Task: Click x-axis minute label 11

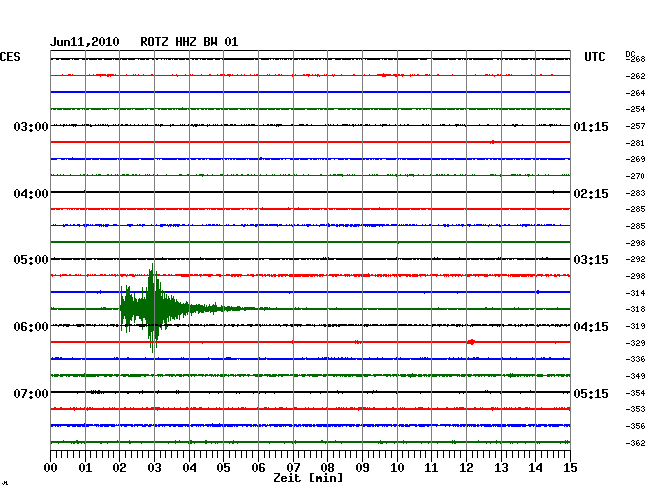Action: point(431,468)
